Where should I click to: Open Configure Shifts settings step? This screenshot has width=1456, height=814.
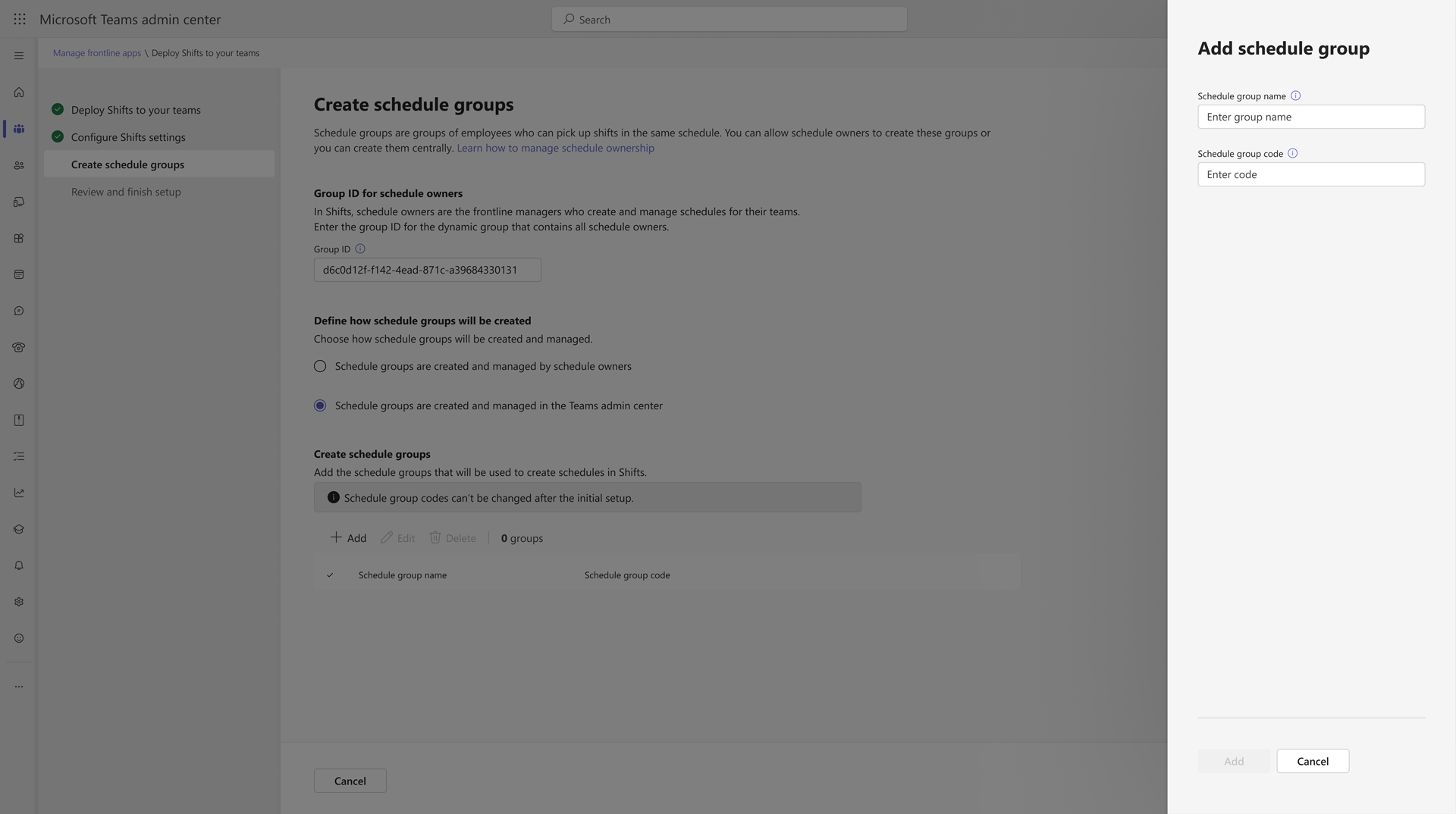(x=128, y=137)
